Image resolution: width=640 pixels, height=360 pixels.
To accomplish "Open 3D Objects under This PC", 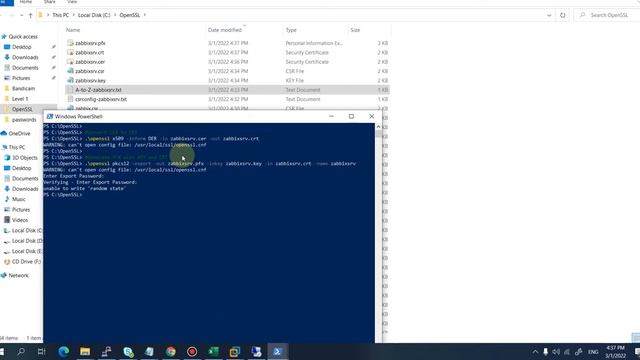I will click(24, 158).
